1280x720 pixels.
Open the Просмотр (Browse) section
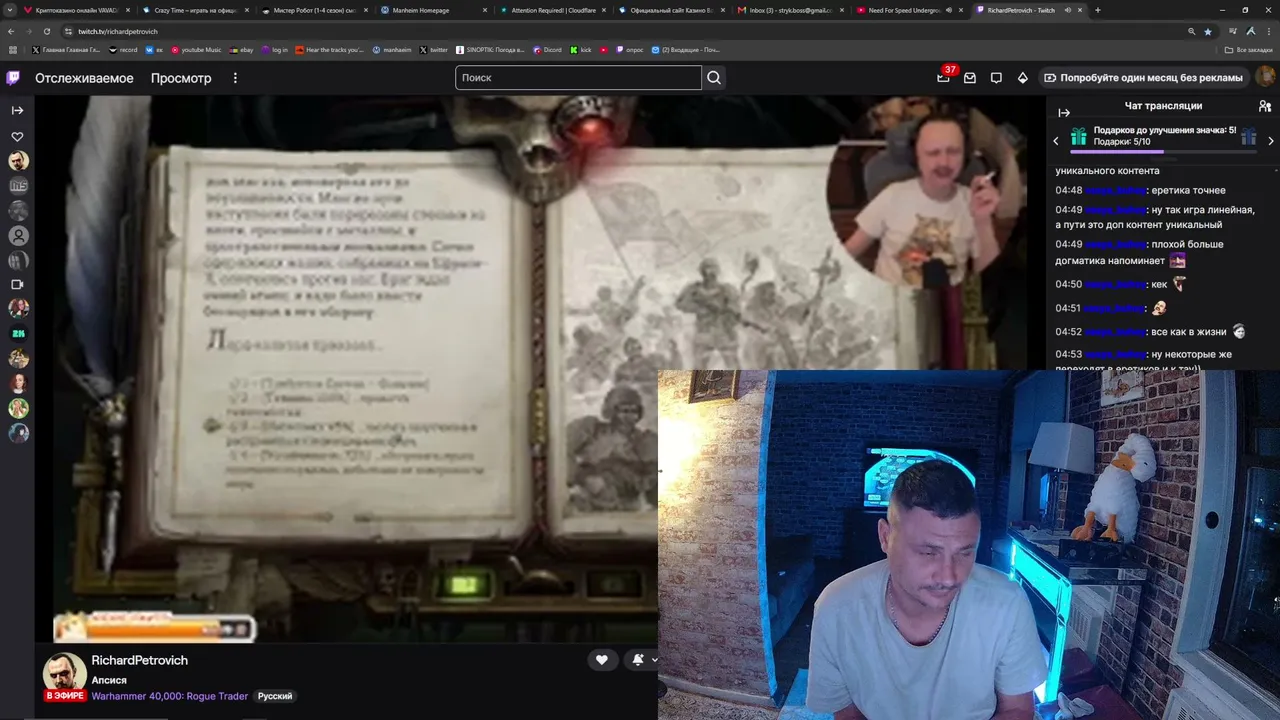pos(181,78)
